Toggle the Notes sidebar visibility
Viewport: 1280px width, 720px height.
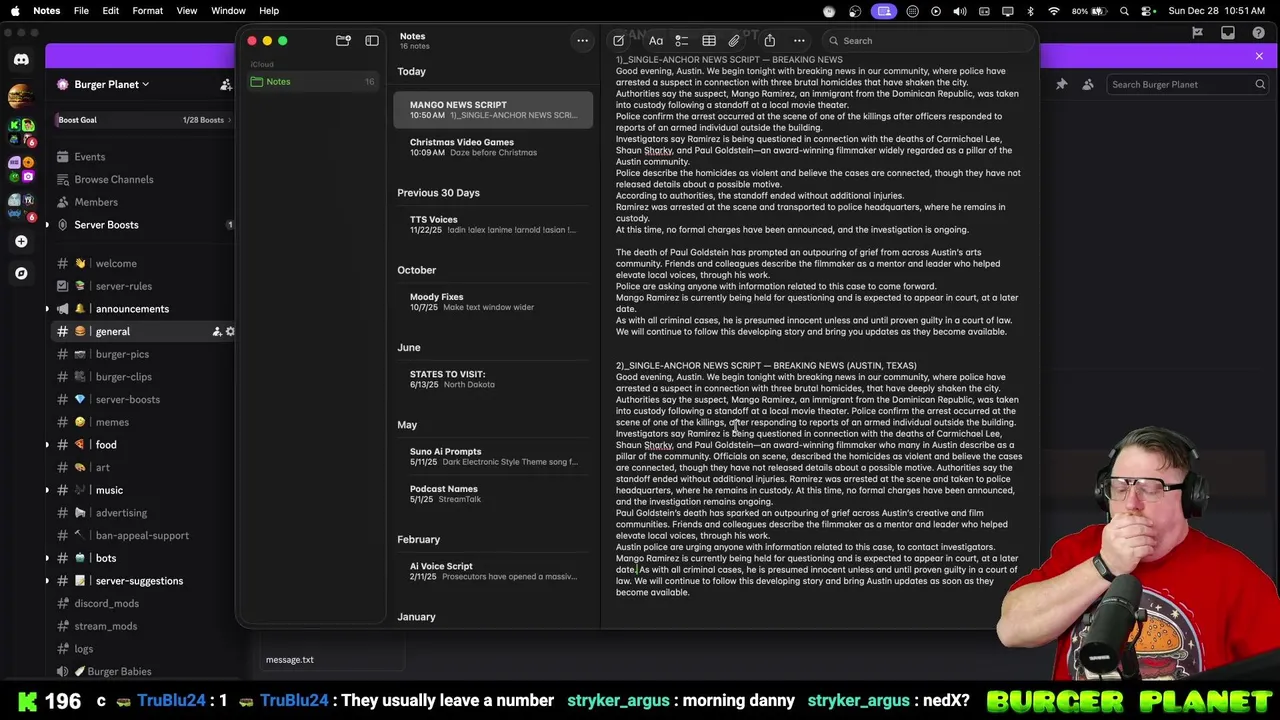(372, 41)
